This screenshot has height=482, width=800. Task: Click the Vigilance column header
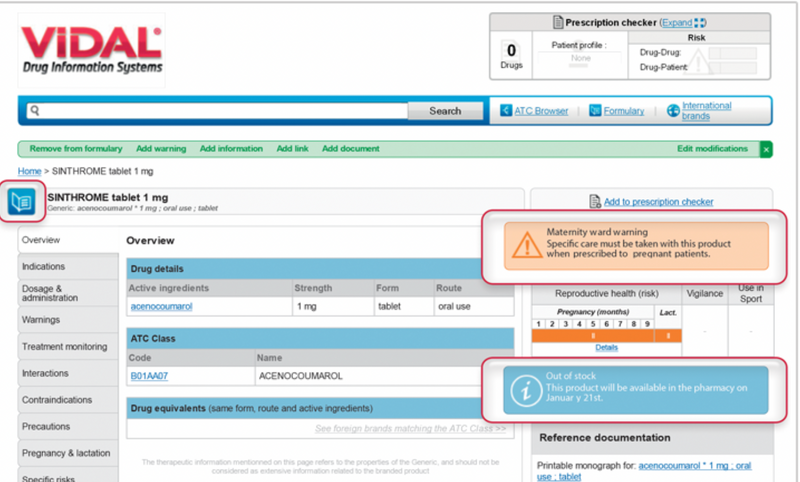pyautogui.click(x=705, y=293)
